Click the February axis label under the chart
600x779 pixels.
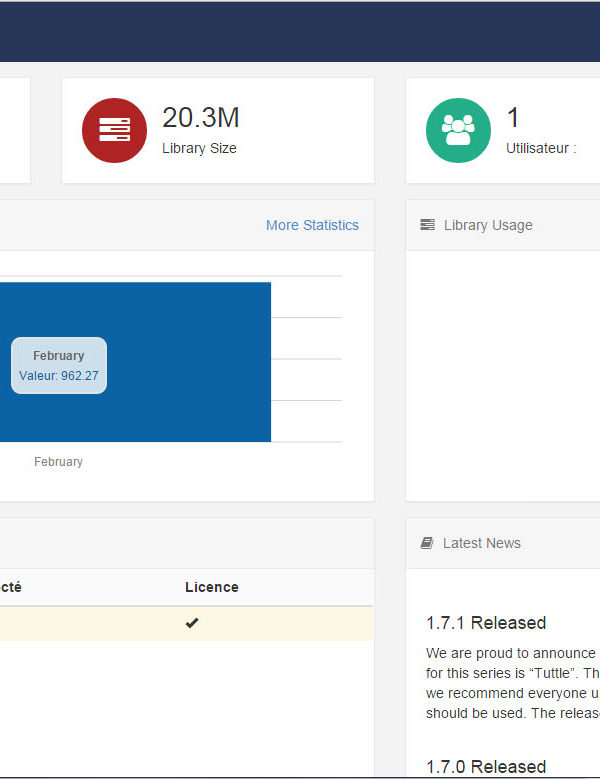[x=58, y=462]
